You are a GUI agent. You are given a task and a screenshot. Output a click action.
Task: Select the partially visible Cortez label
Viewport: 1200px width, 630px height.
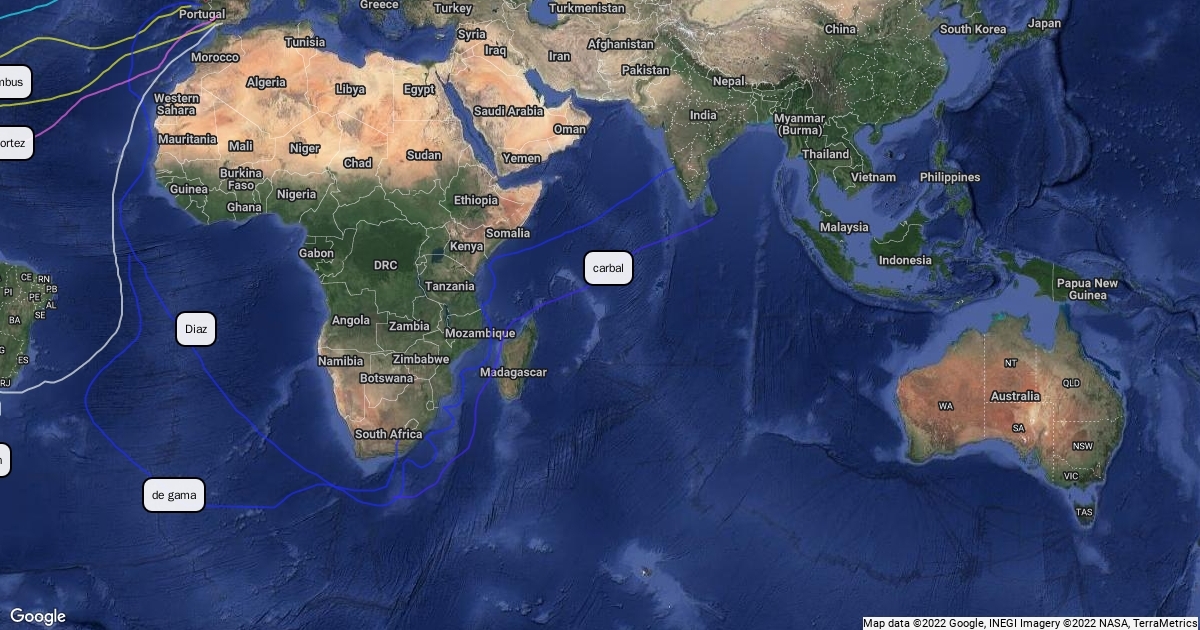[15, 143]
